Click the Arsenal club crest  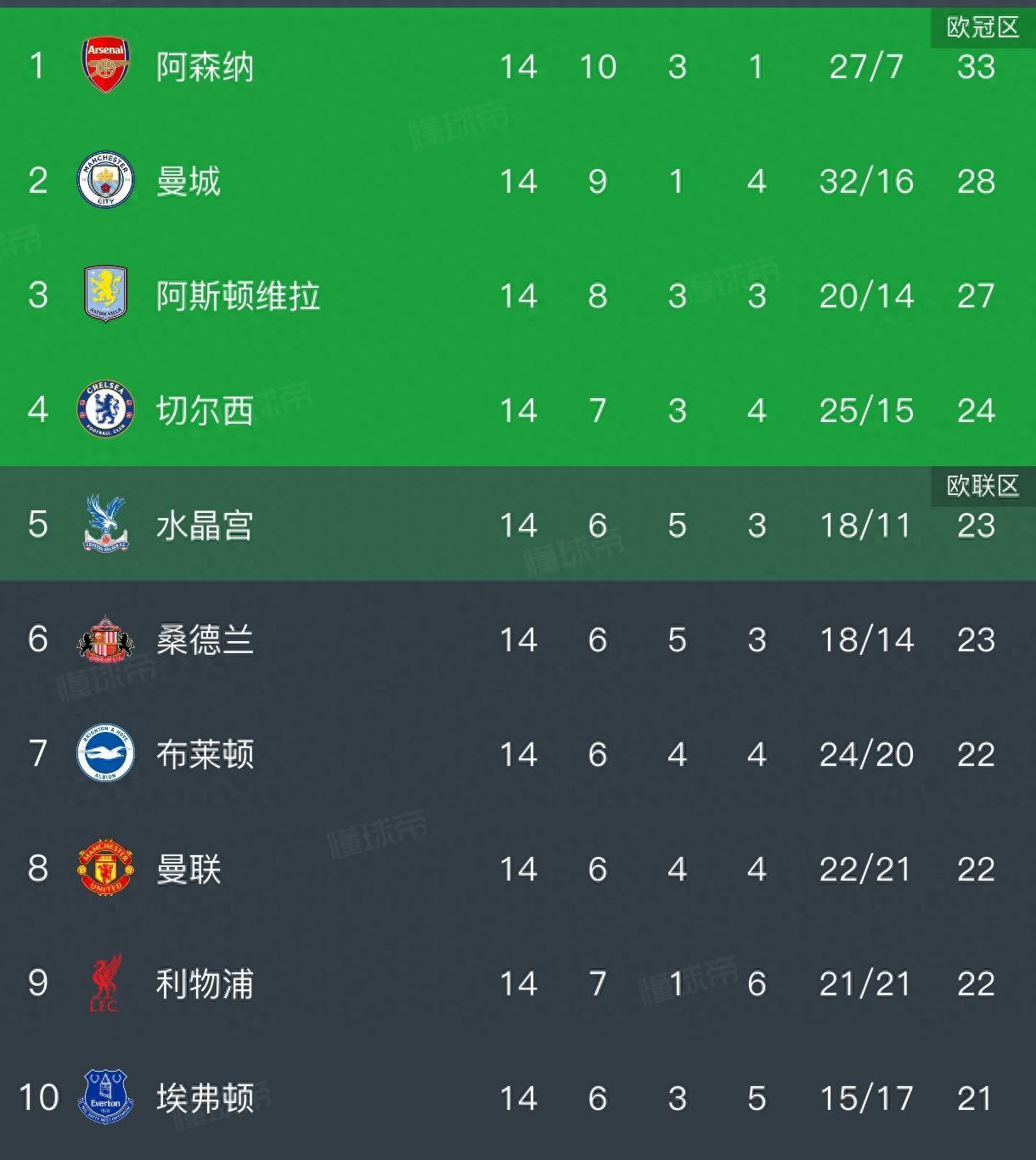(x=104, y=65)
